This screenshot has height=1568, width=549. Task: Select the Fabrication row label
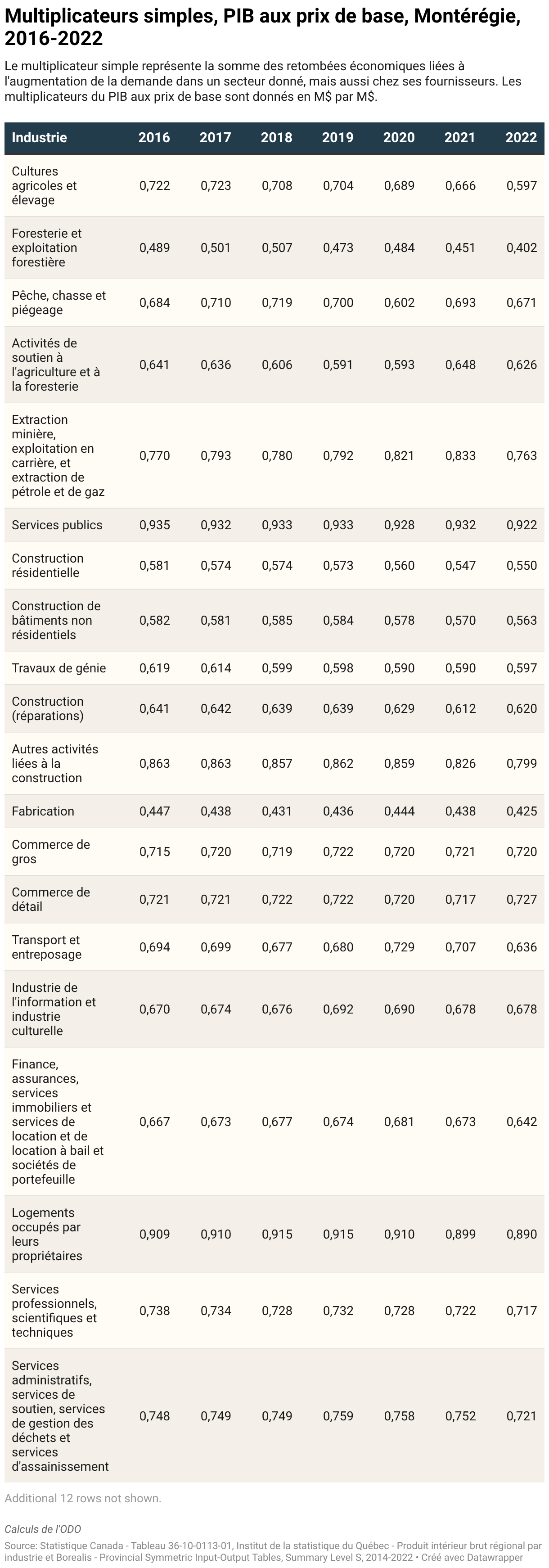point(43,811)
